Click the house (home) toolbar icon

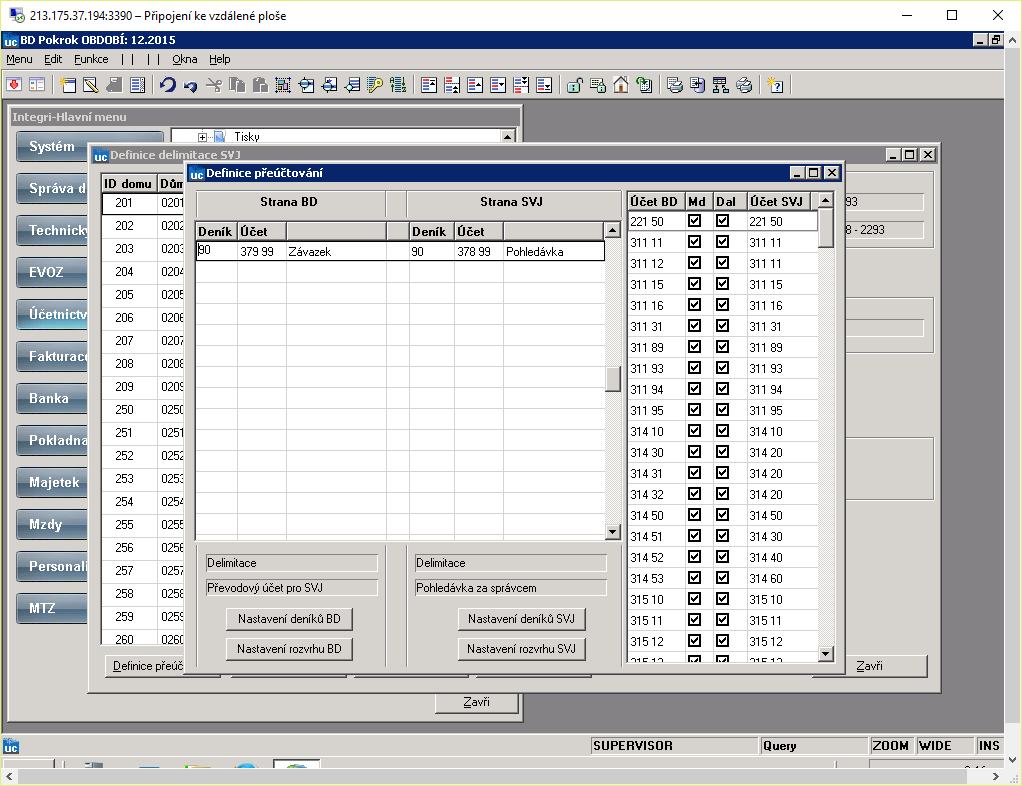pos(620,85)
